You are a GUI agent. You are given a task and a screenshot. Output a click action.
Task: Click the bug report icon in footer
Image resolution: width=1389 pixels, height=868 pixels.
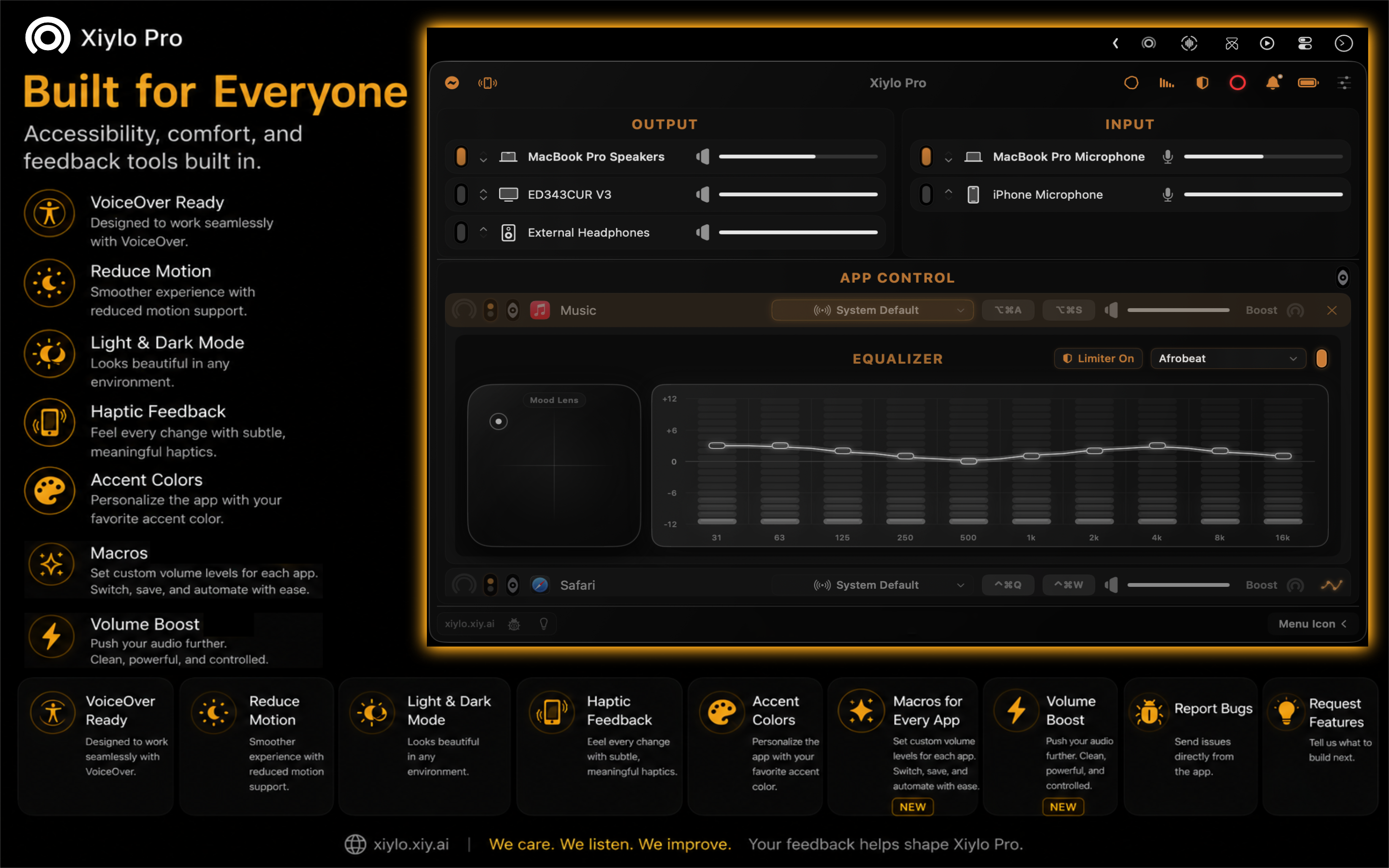[x=514, y=624]
